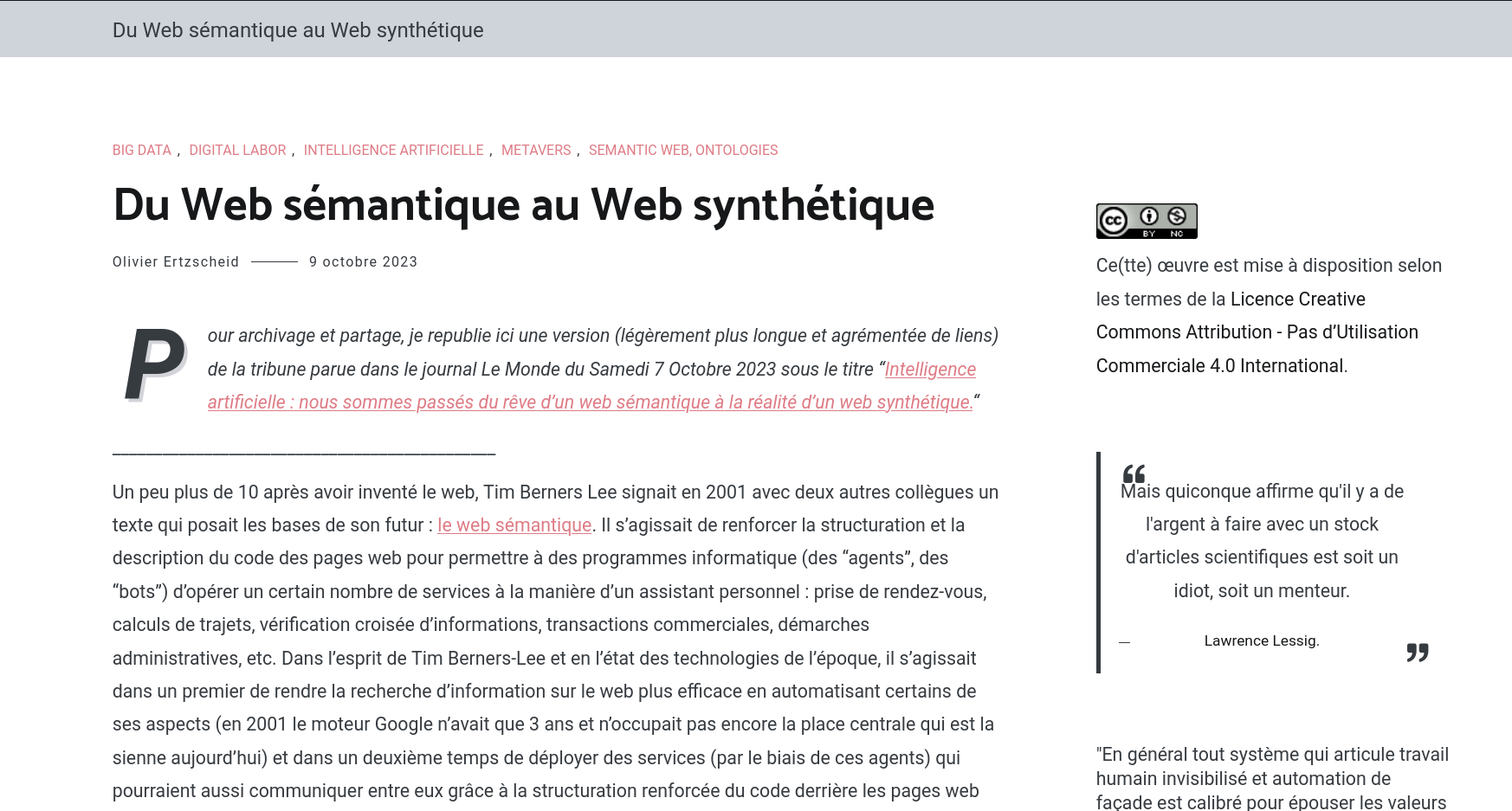The height and width of the screenshot is (811, 1512).
Task: Click the large drop cap letter P
Action: (x=155, y=365)
